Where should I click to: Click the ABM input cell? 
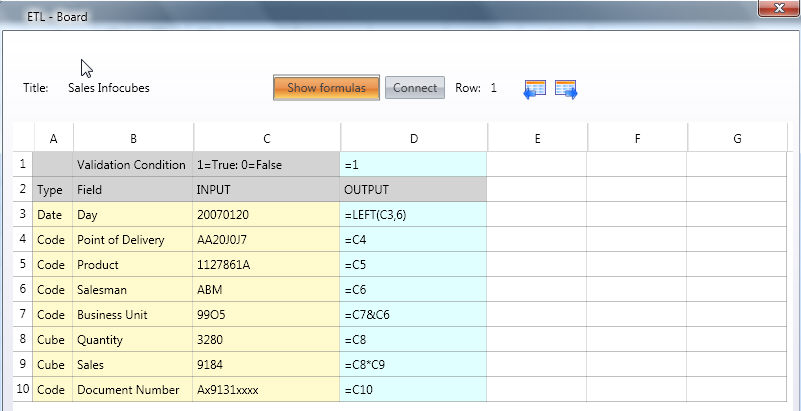(x=266, y=289)
